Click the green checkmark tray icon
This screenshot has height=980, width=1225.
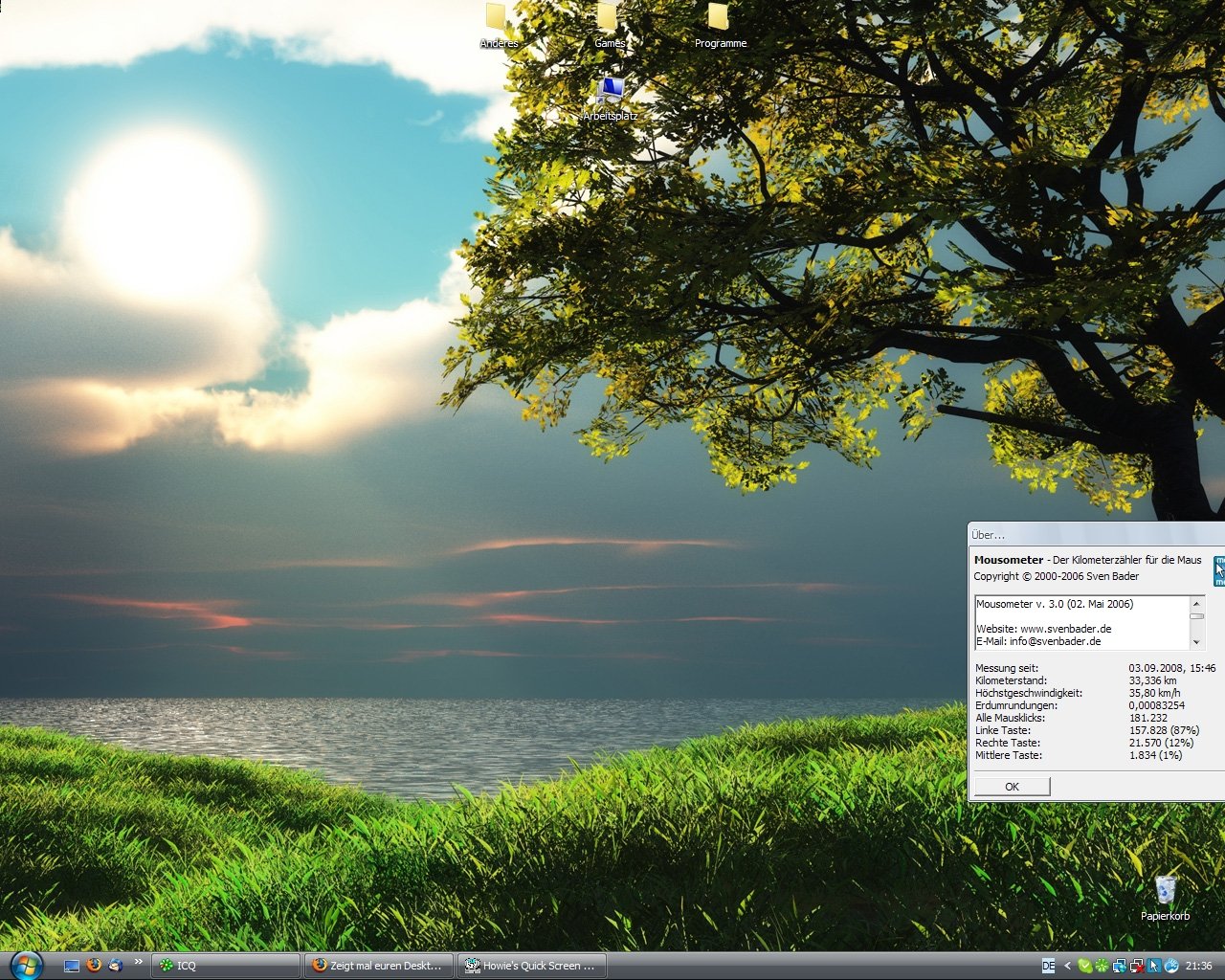[1084, 966]
